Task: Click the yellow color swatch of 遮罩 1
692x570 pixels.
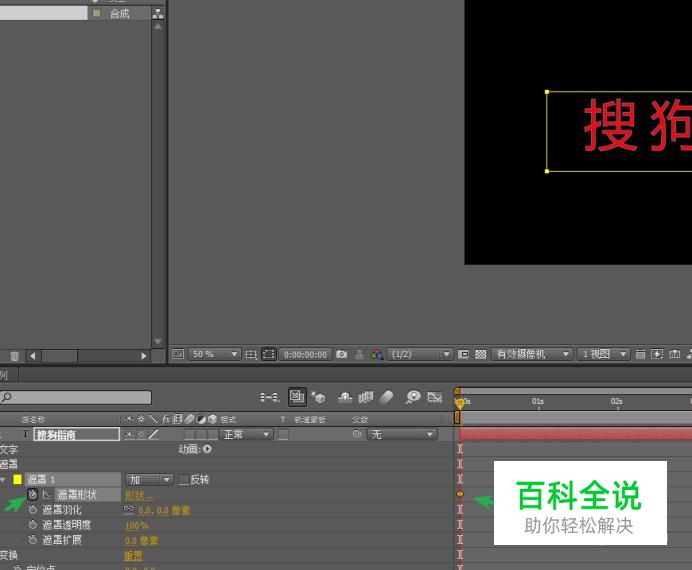Action: [17, 479]
